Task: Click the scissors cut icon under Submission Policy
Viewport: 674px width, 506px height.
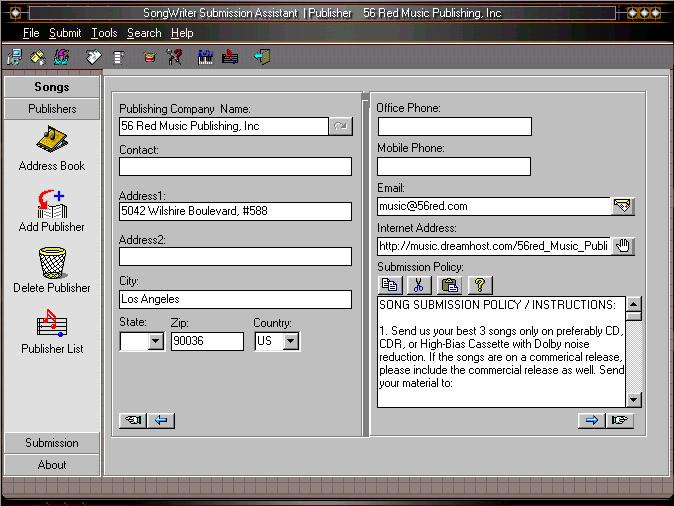Action: tap(418, 285)
